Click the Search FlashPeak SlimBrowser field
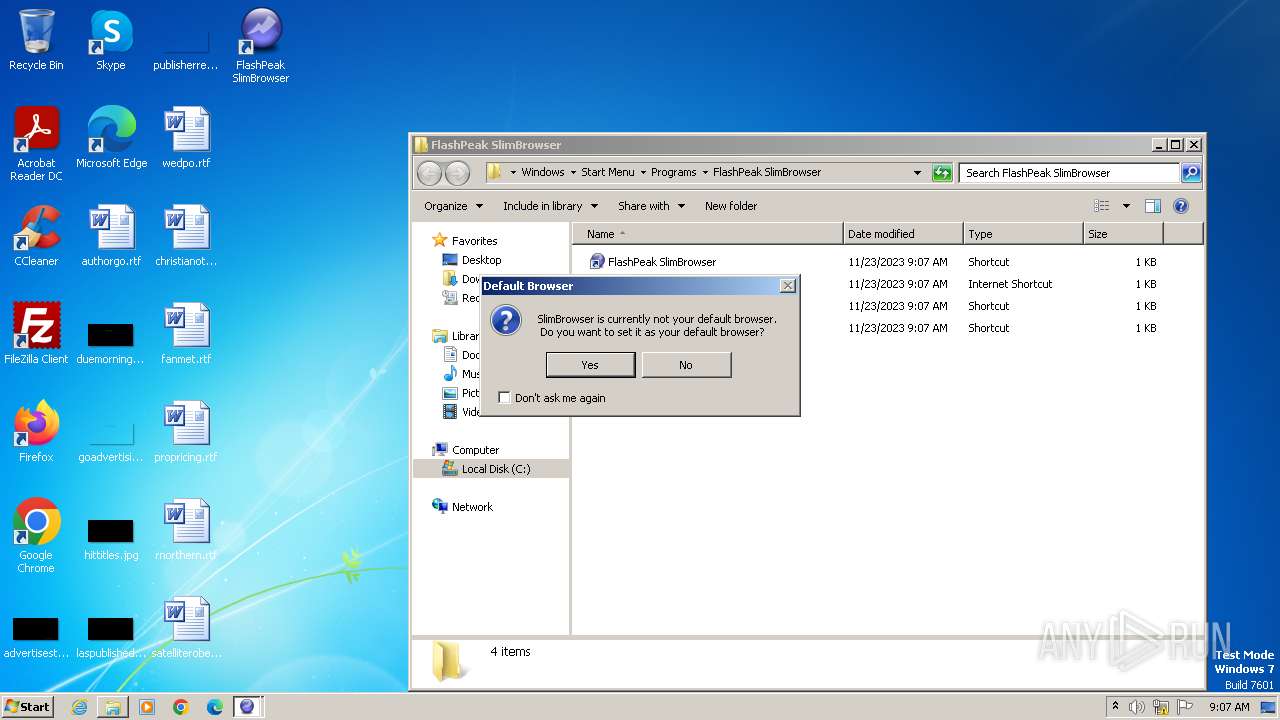 (1069, 173)
